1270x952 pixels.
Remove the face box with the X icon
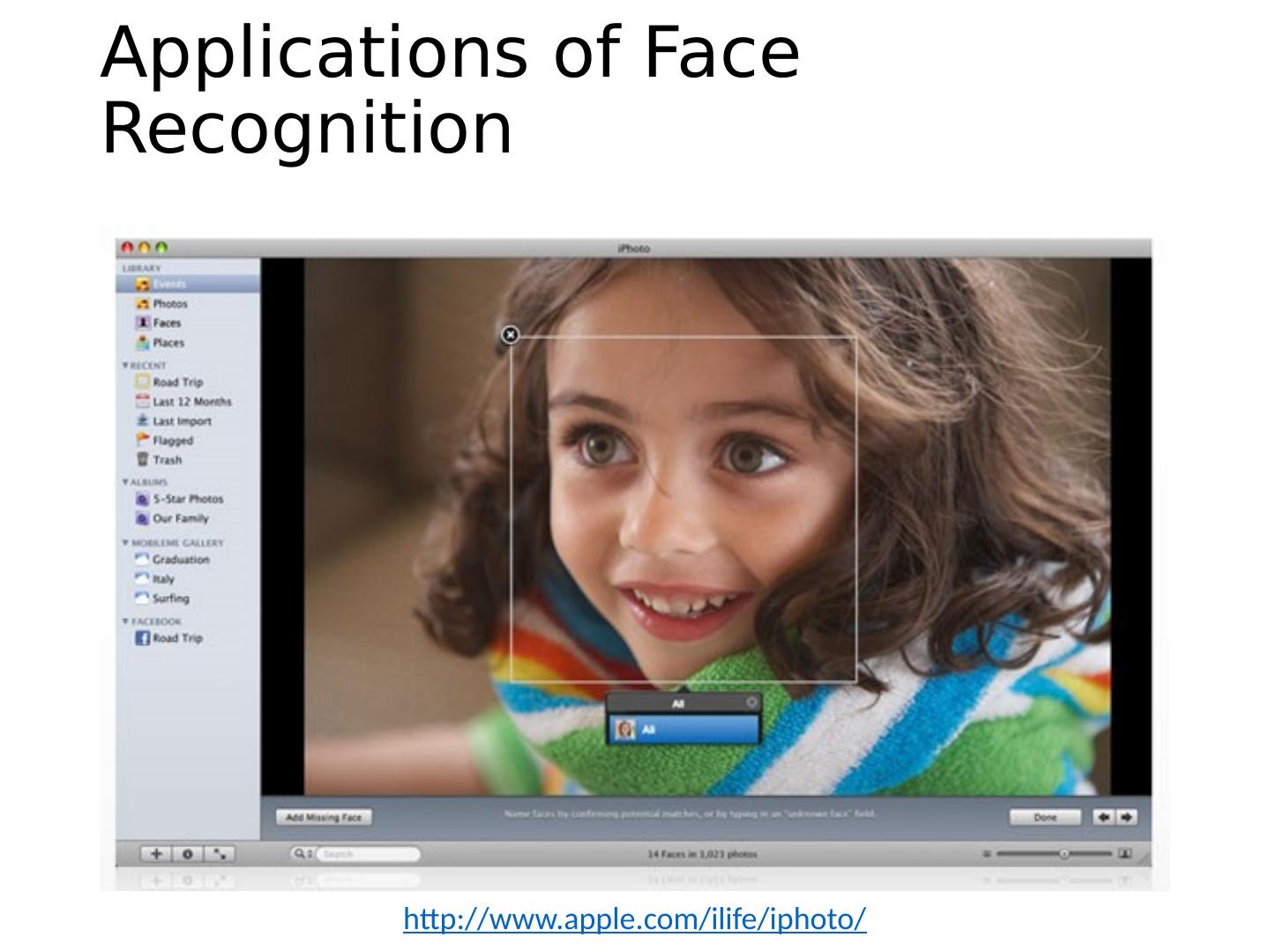point(510,335)
